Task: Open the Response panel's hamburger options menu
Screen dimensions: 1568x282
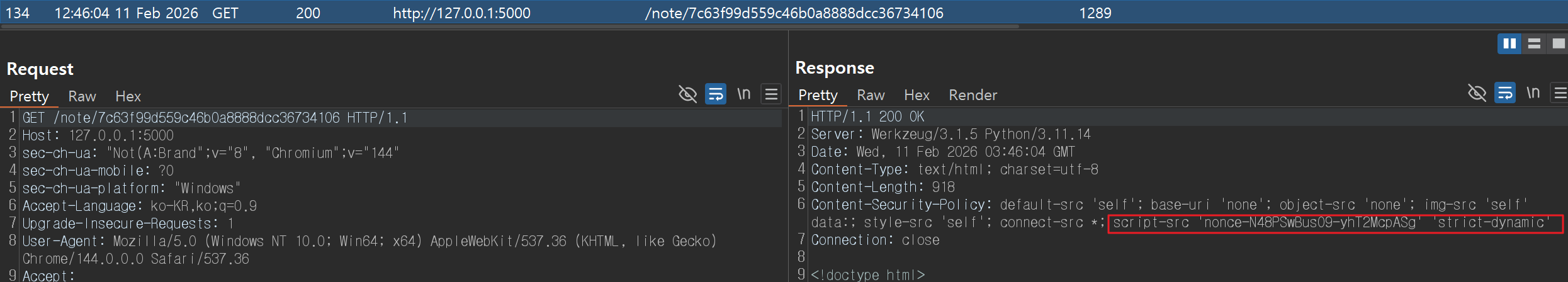Action: 1560,93
